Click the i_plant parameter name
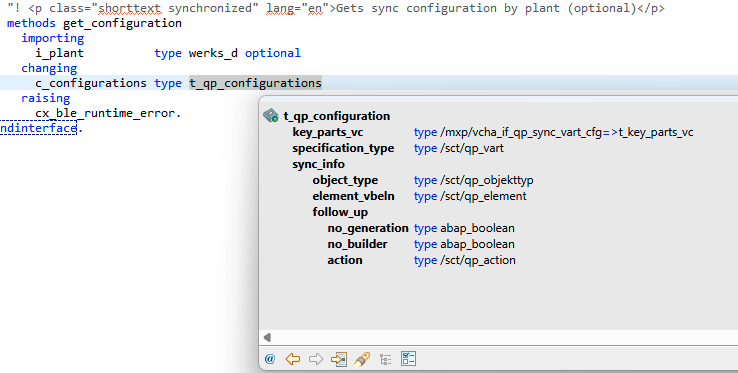This screenshot has width=738, height=373. coord(59,53)
